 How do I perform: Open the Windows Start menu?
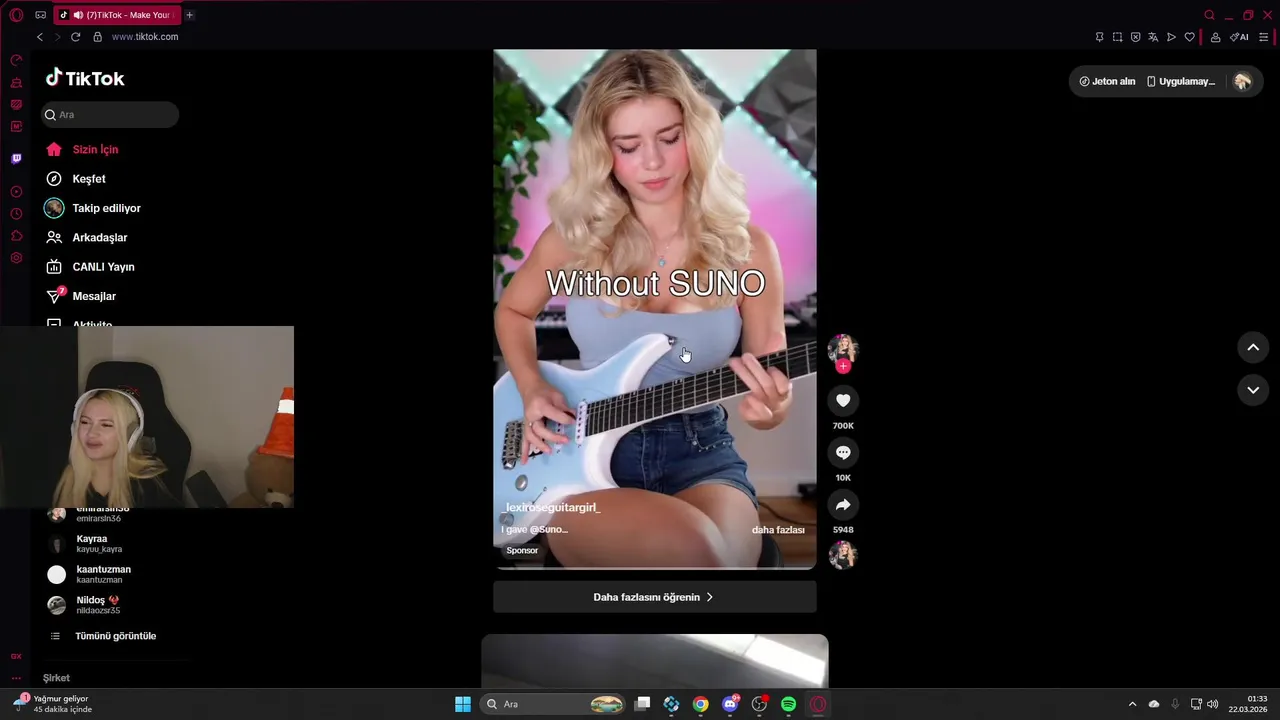click(x=463, y=704)
